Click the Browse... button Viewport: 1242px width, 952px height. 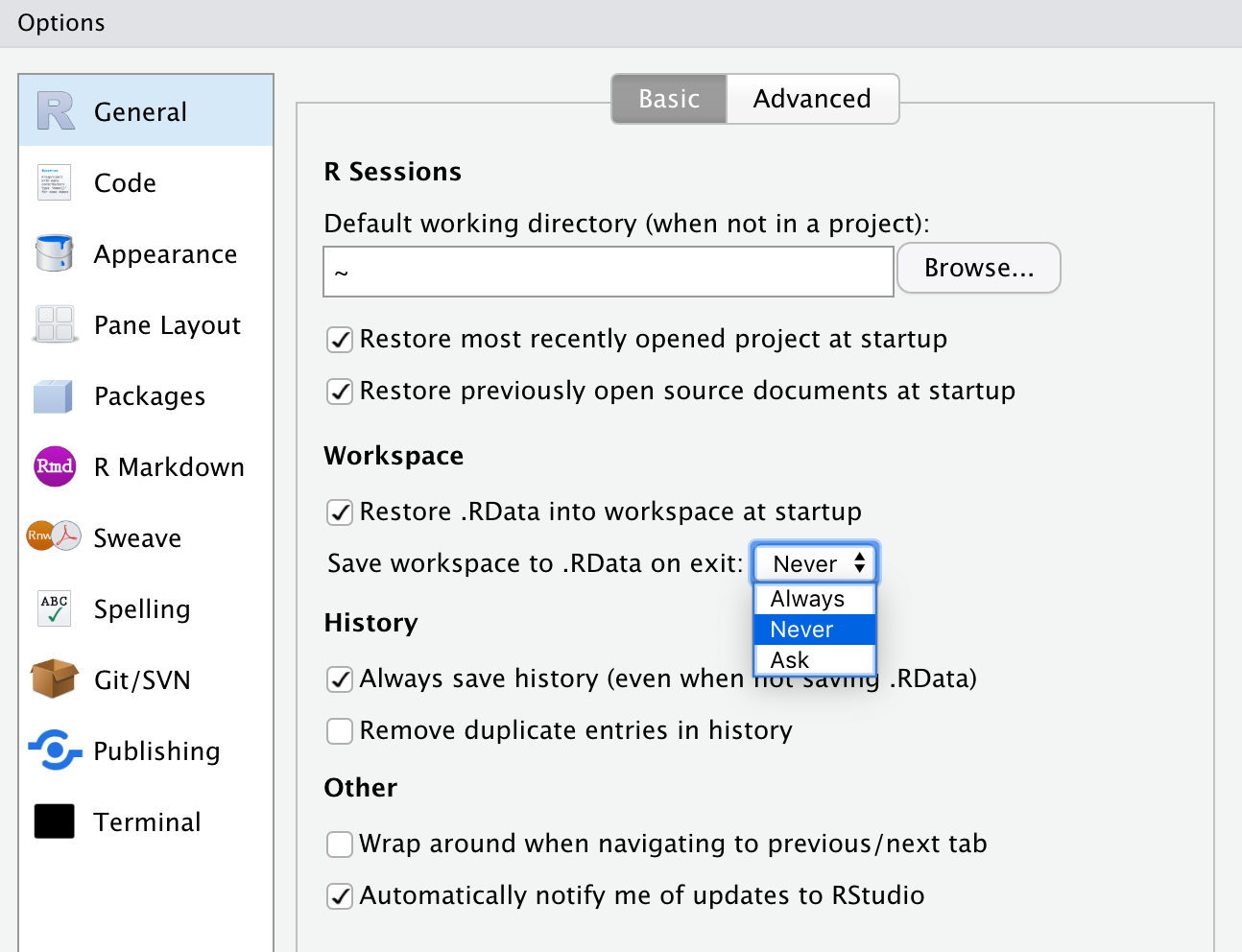979,268
